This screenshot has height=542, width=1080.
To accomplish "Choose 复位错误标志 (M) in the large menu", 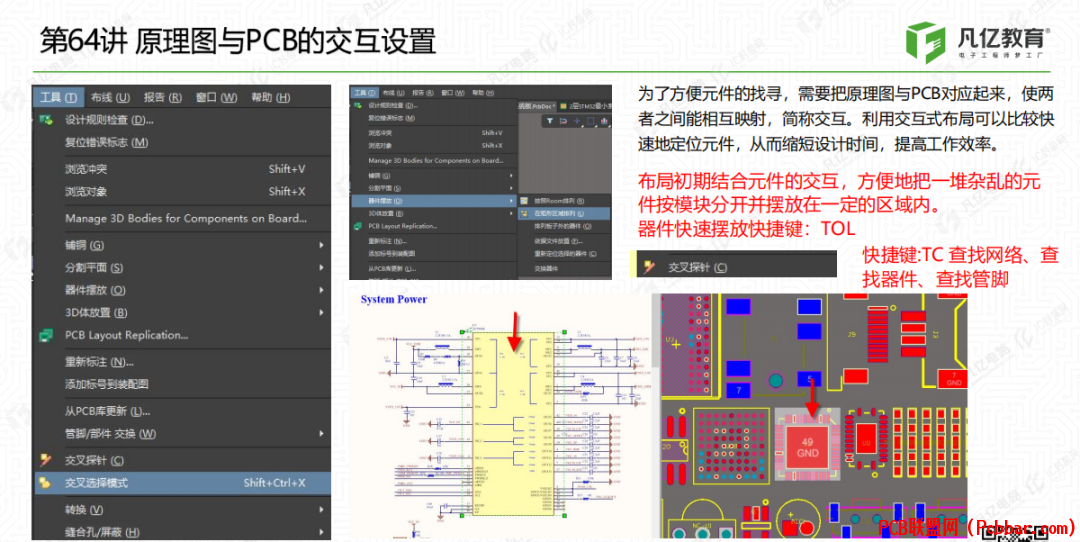I will click(182, 143).
